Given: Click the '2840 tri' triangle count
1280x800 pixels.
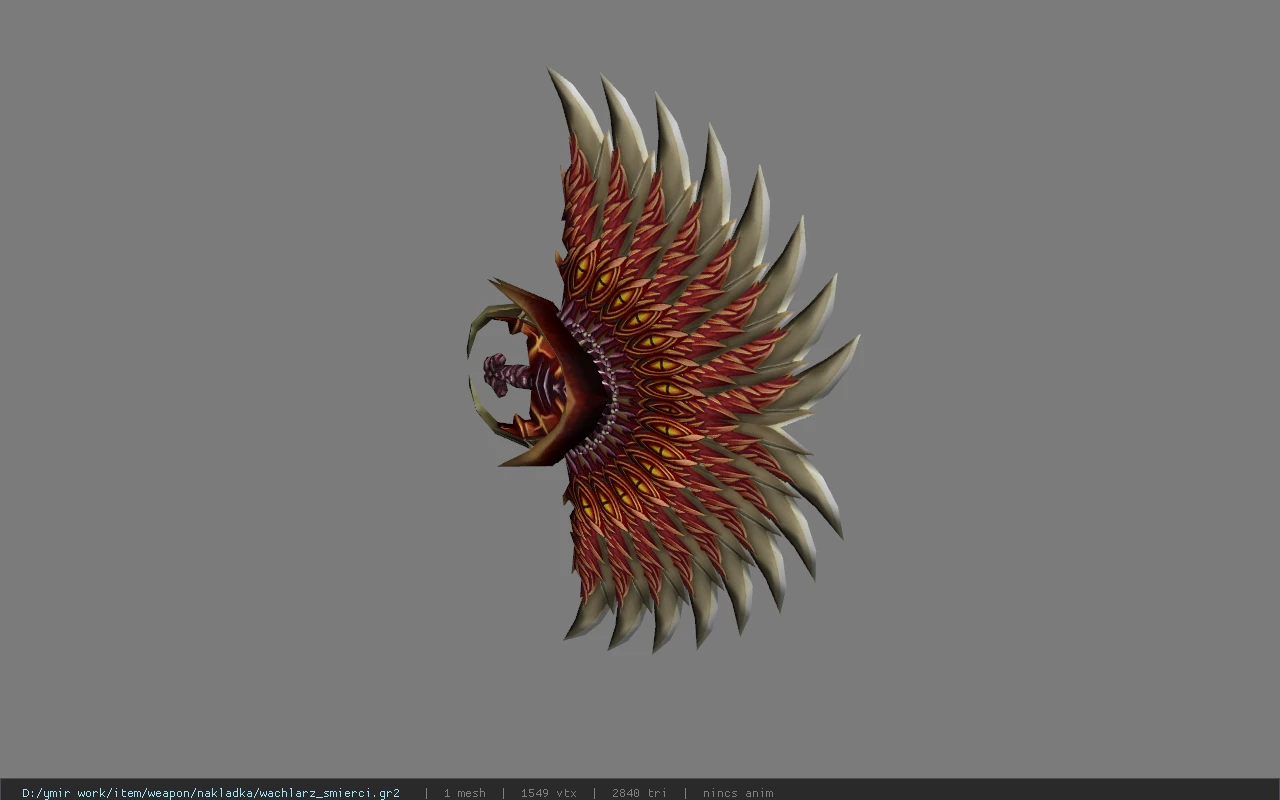Looking at the screenshot, I should 639,793.
